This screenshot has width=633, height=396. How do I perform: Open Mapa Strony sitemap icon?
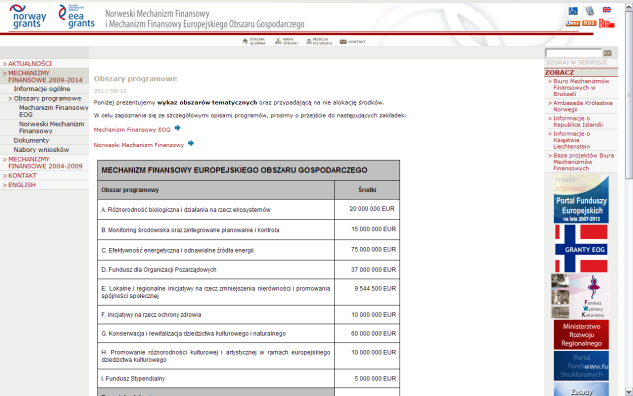pos(286,42)
